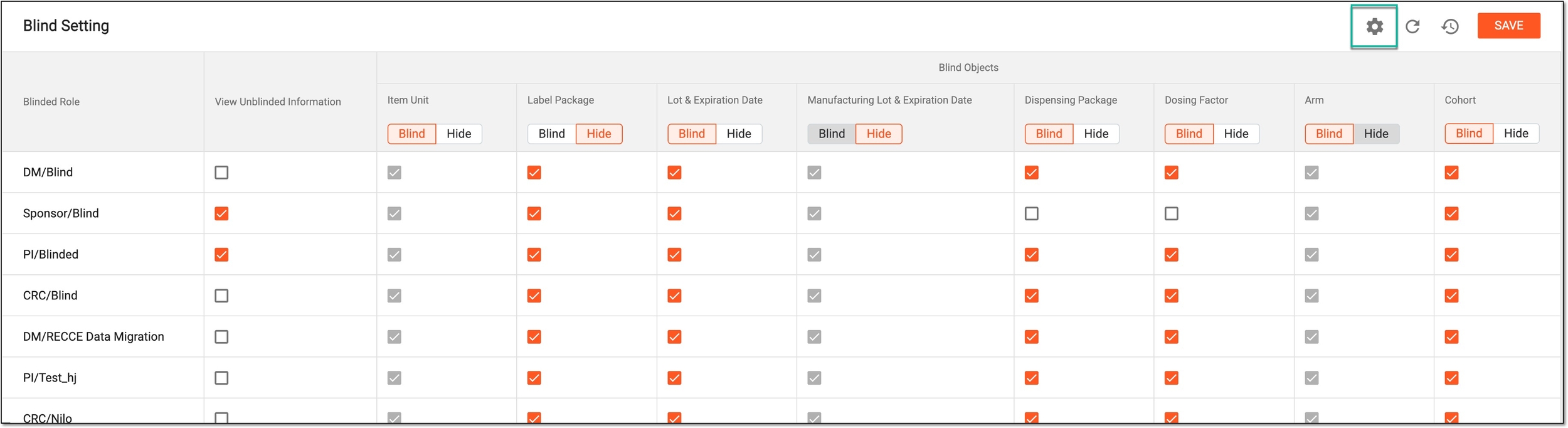Select Hide for Arm
The image size is (1568, 428).
(x=1376, y=134)
